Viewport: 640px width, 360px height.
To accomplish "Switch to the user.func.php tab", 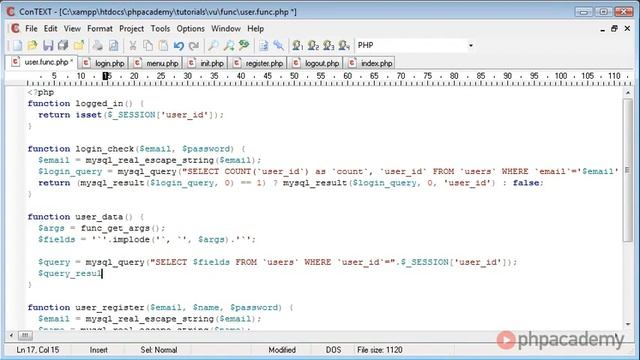I will 42,62.
